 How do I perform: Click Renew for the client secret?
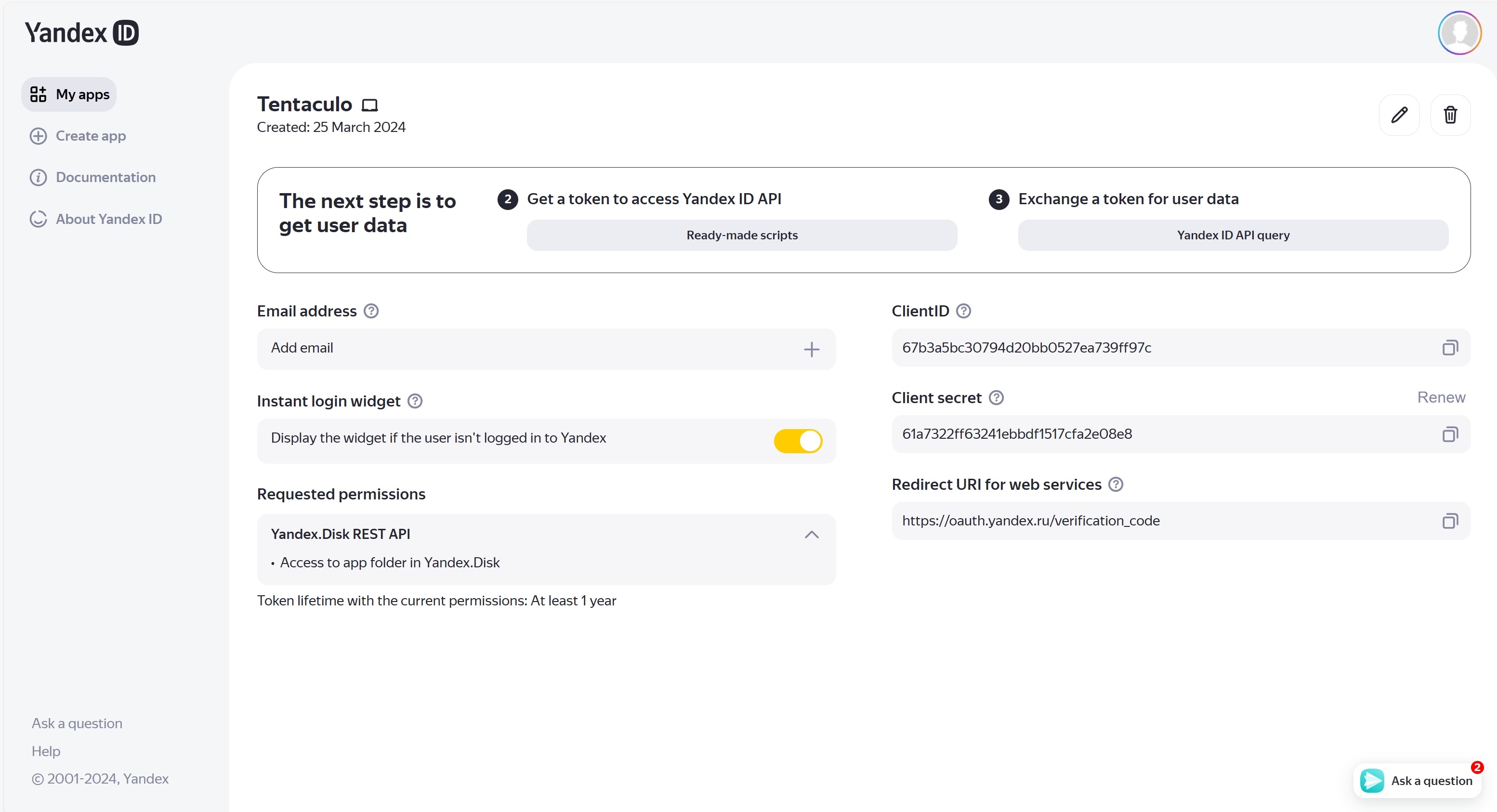(x=1441, y=398)
